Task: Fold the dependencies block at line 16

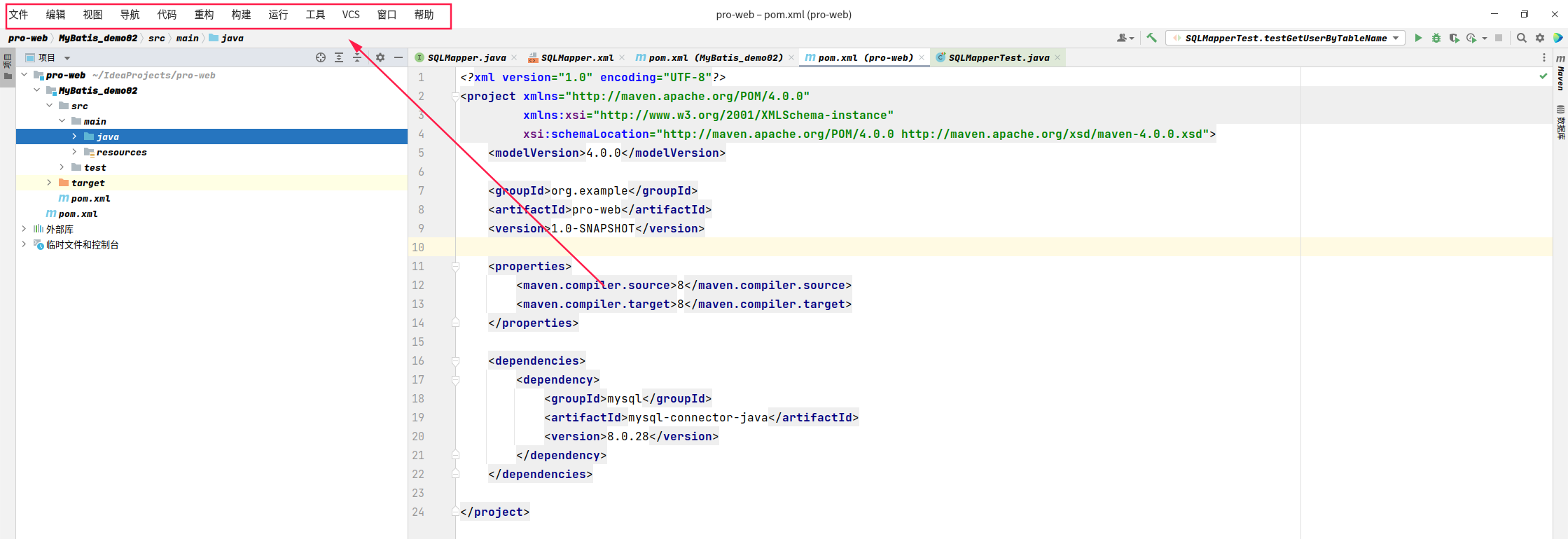Action: 455,361
